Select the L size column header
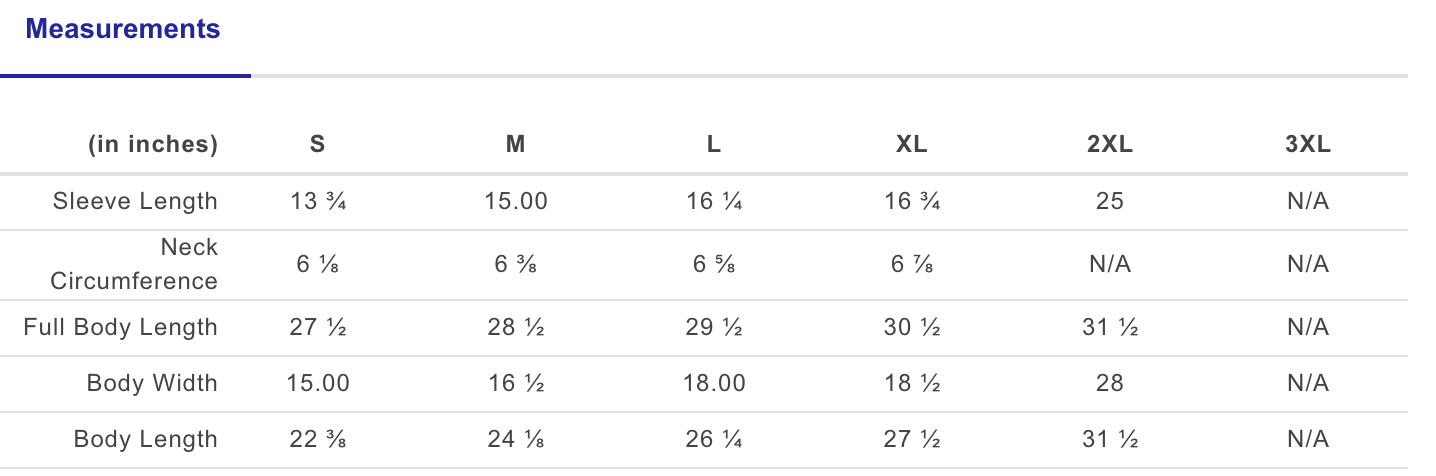This screenshot has width=1436, height=476. (713, 144)
